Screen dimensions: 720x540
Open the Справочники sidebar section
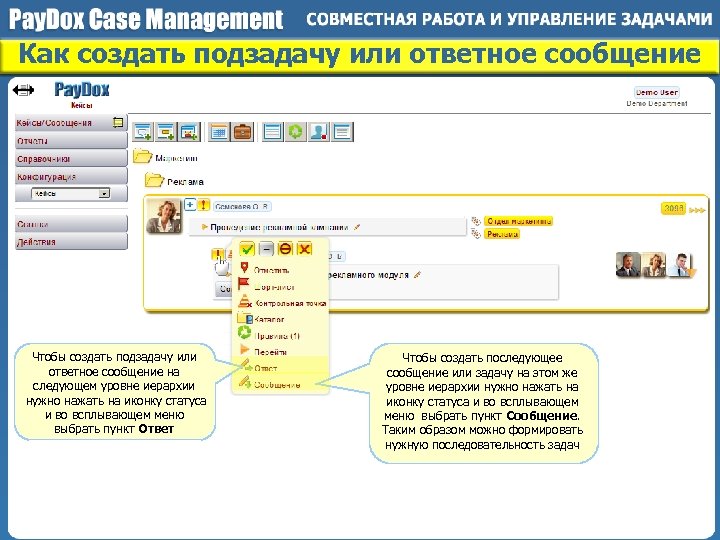pyautogui.click(x=71, y=159)
